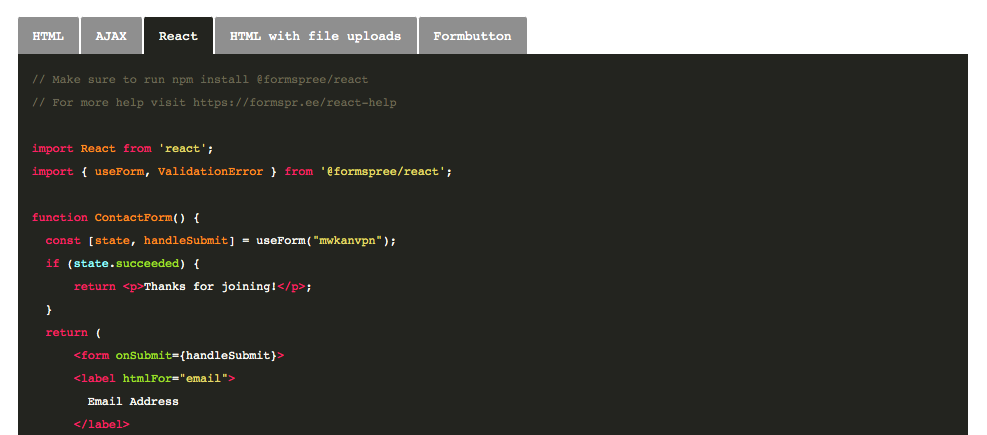The width and height of the screenshot is (987, 435).
Task: Open the AJAX tab
Action: tap(111, 36)
